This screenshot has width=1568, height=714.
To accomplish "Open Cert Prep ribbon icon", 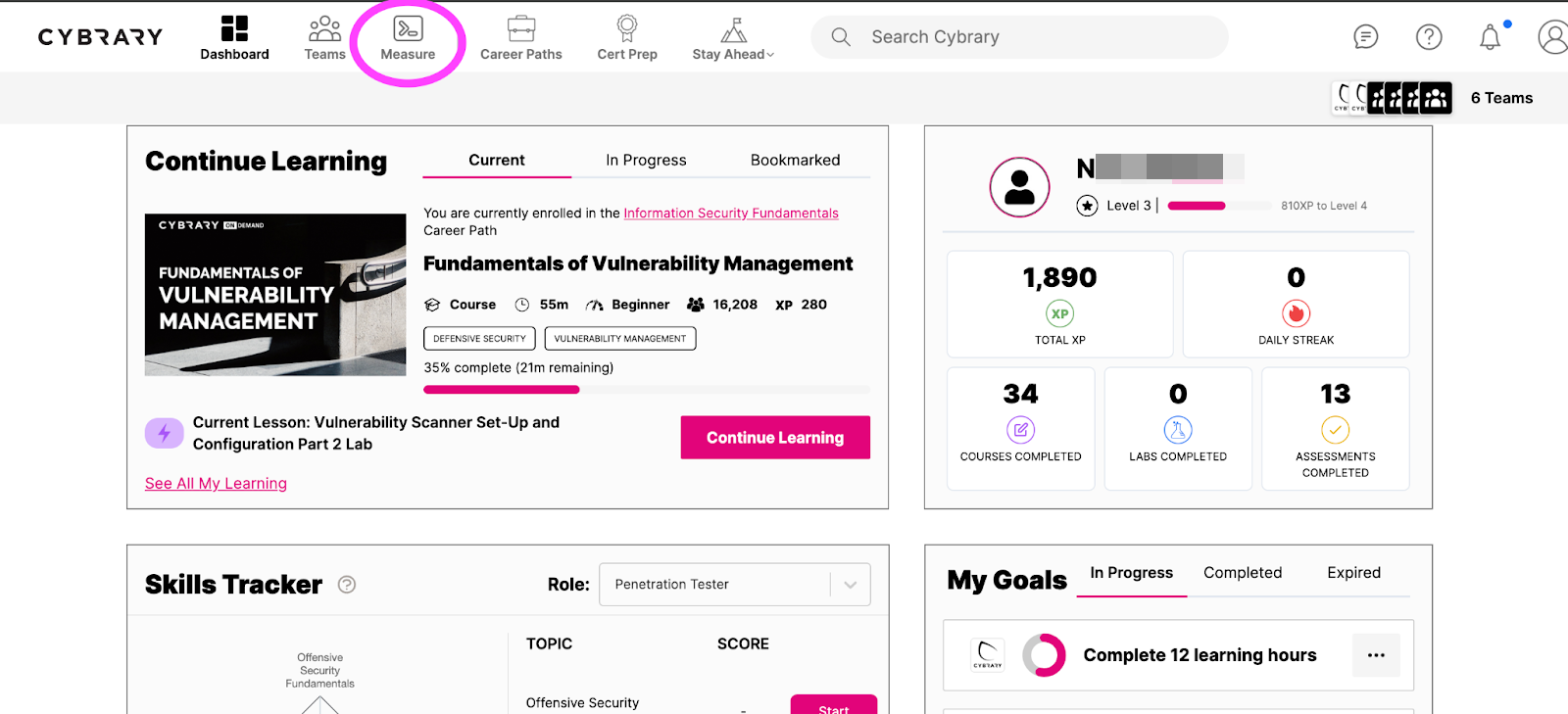I will pyautogui.click(x=627, y=28).
